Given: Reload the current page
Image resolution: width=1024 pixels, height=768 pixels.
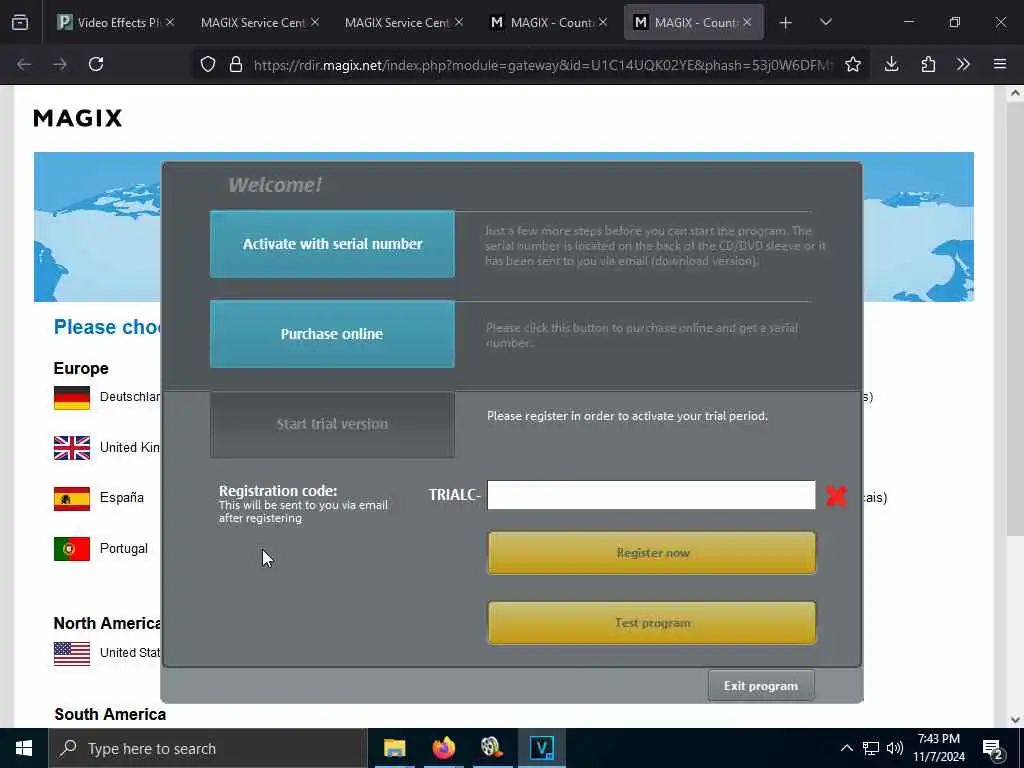Looking at the screenshot, I should click(96, 64).
